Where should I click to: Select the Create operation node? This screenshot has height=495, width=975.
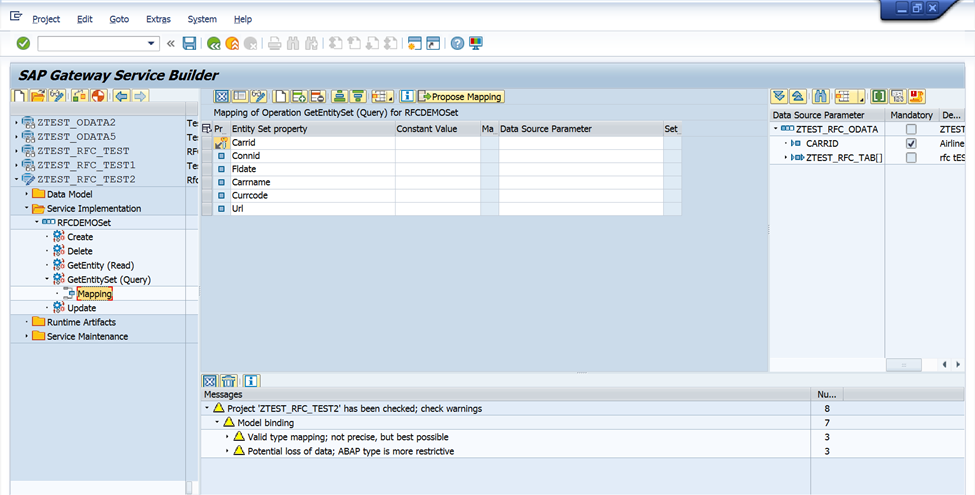[x=80, y=237]
